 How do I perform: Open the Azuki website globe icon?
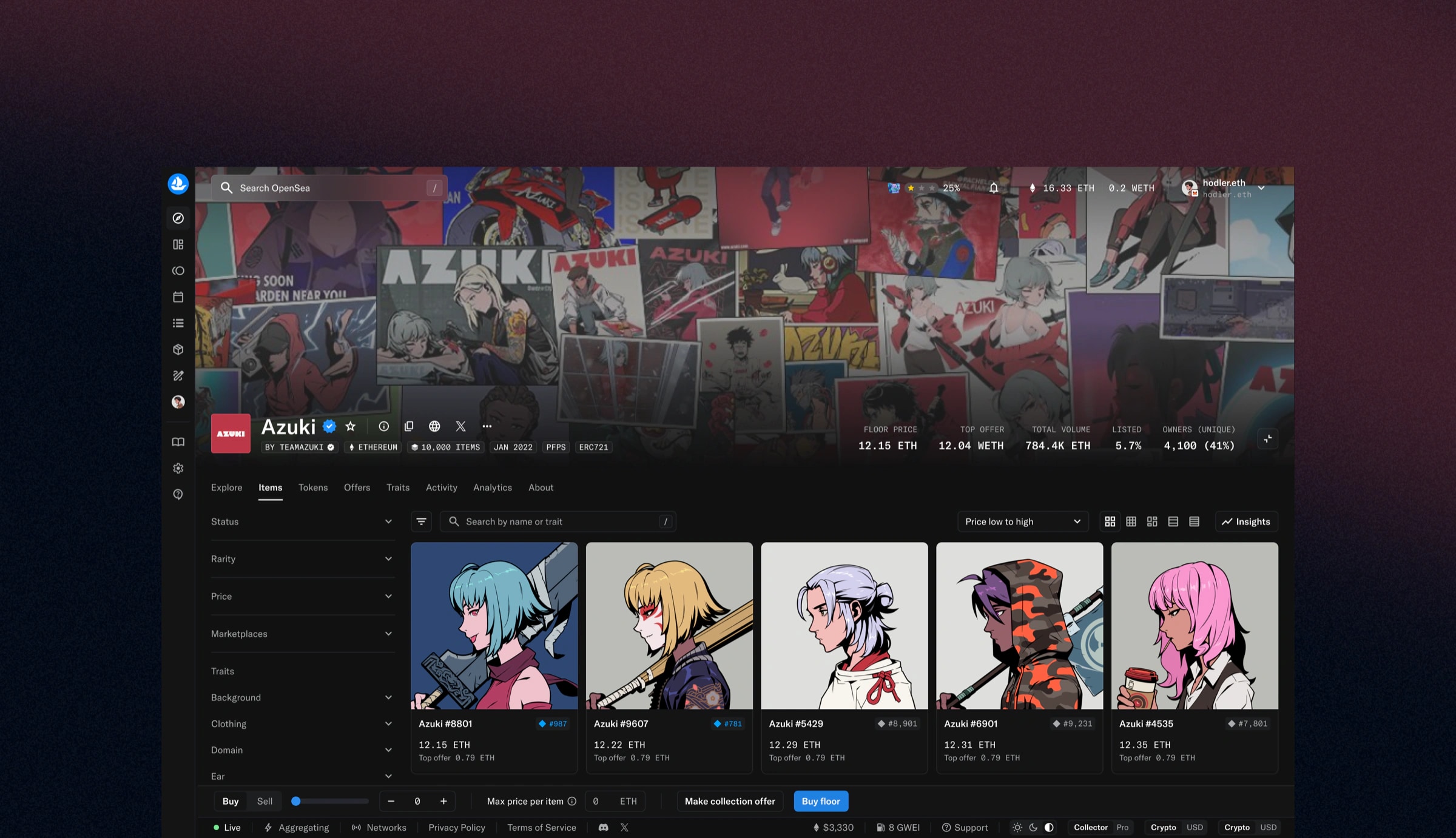tap(434, 426)
